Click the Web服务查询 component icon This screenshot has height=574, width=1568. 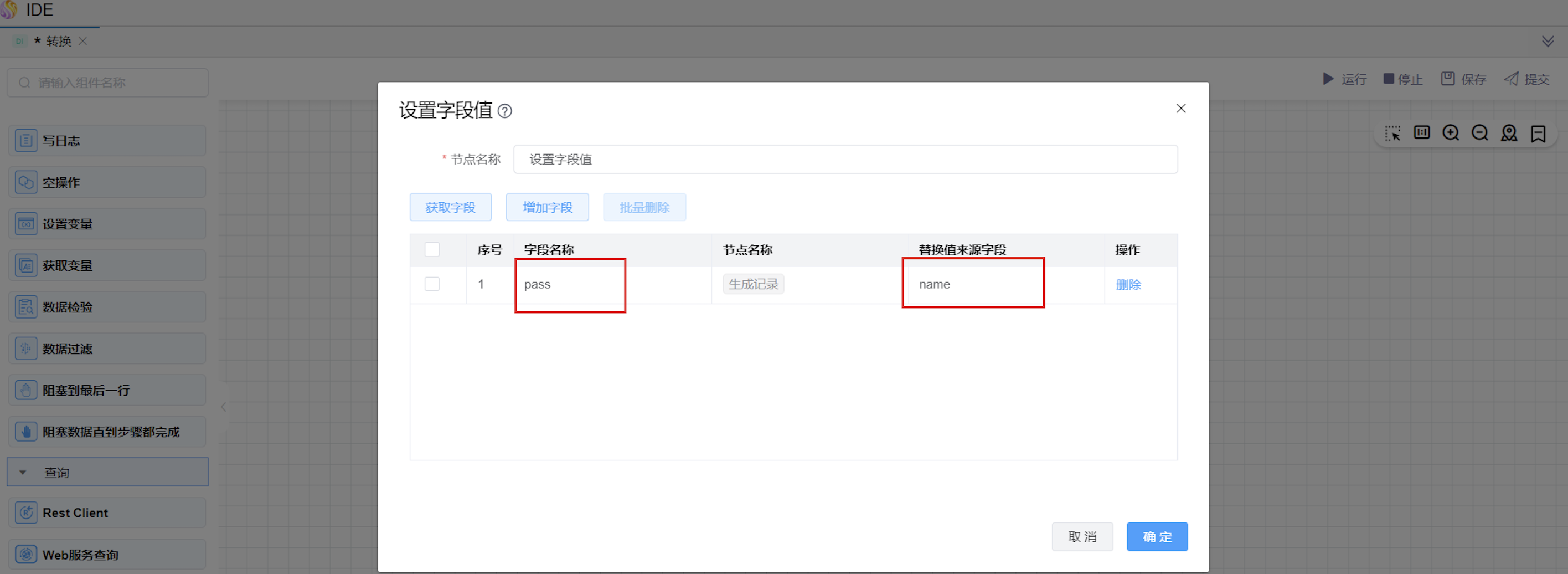point(25,554)
